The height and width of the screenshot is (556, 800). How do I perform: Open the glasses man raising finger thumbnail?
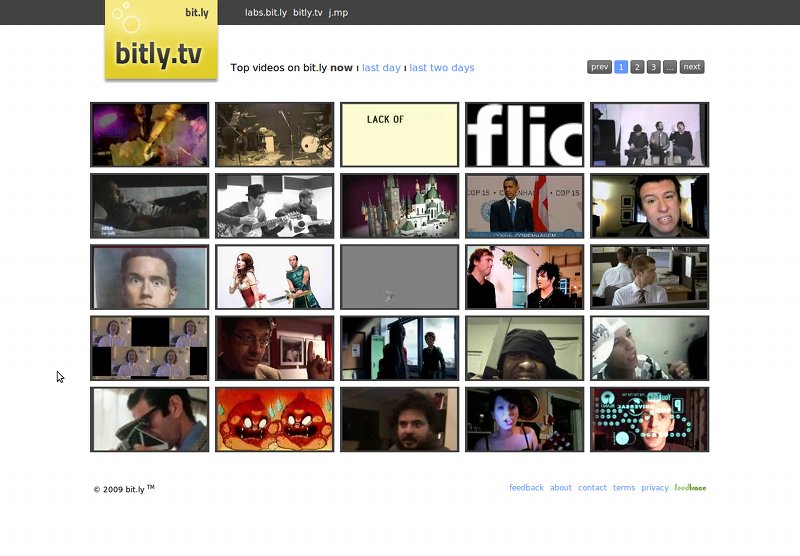tap(274, 348)
